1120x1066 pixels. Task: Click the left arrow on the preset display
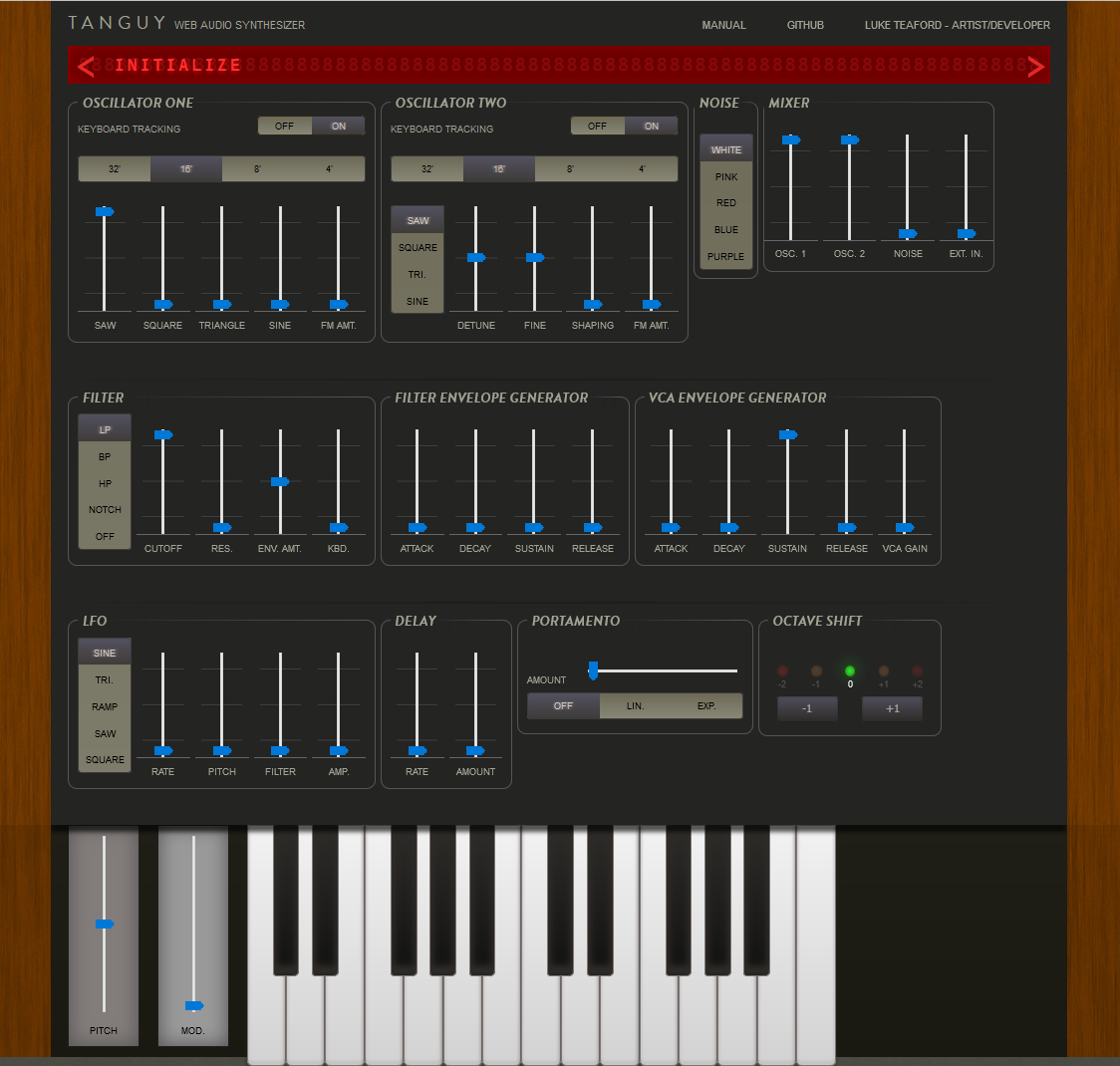[86, 65]
